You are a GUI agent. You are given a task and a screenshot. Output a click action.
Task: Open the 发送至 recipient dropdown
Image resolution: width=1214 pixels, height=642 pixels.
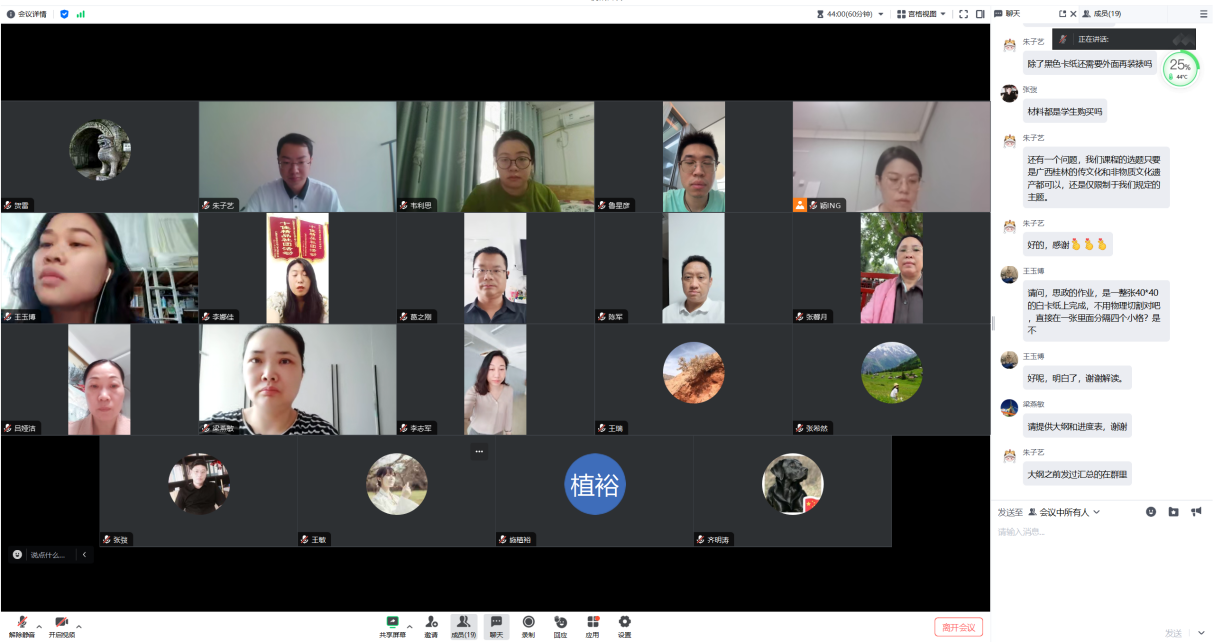pyautogui.click(x=1064, y=512)
